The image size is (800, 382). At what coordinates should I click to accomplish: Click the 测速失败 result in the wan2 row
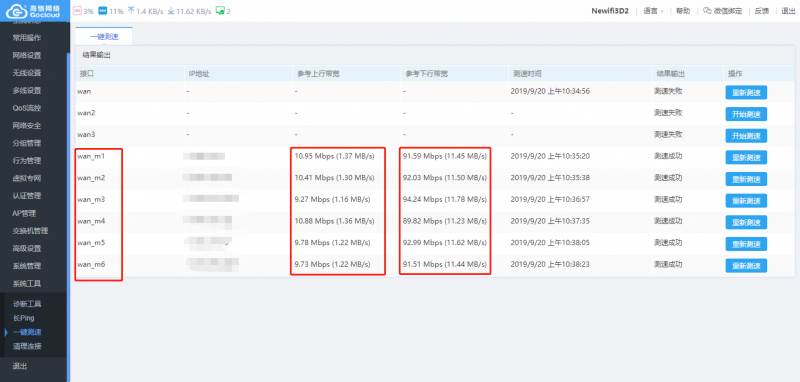click(x=668, y=113)
